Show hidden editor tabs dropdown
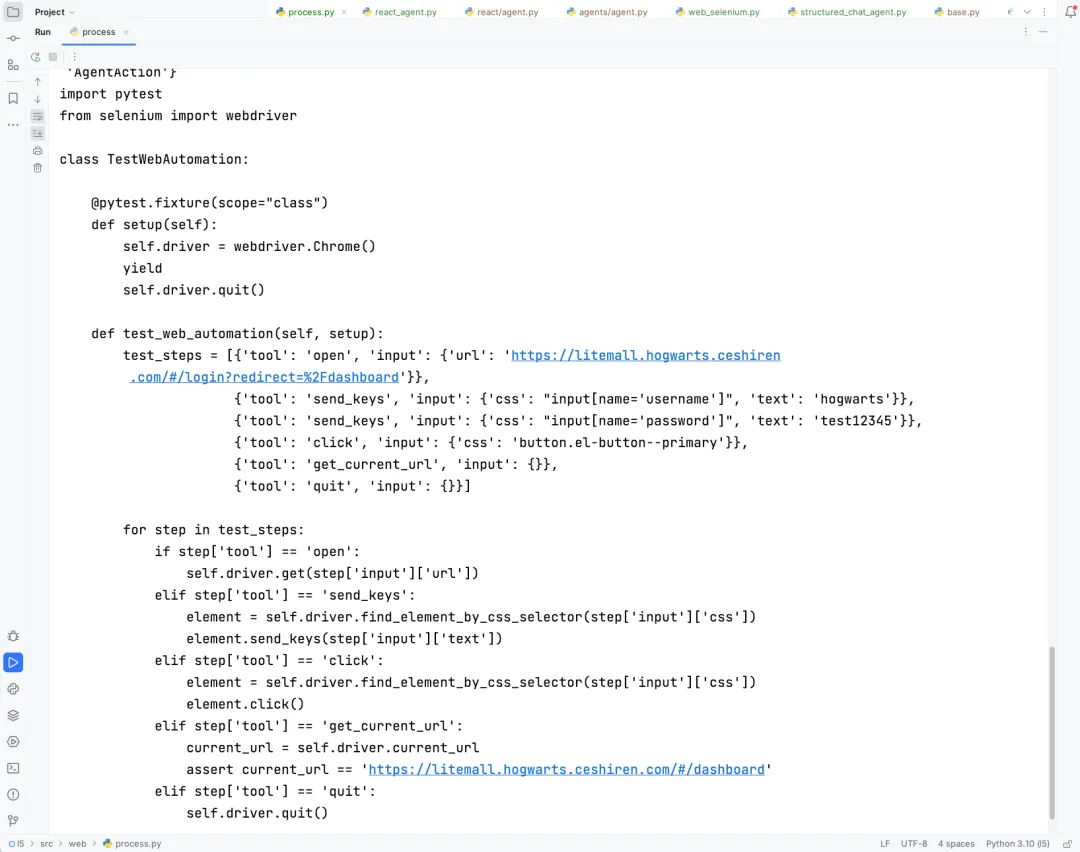This screenshot has height=852, width=1080. (1027, 12)
